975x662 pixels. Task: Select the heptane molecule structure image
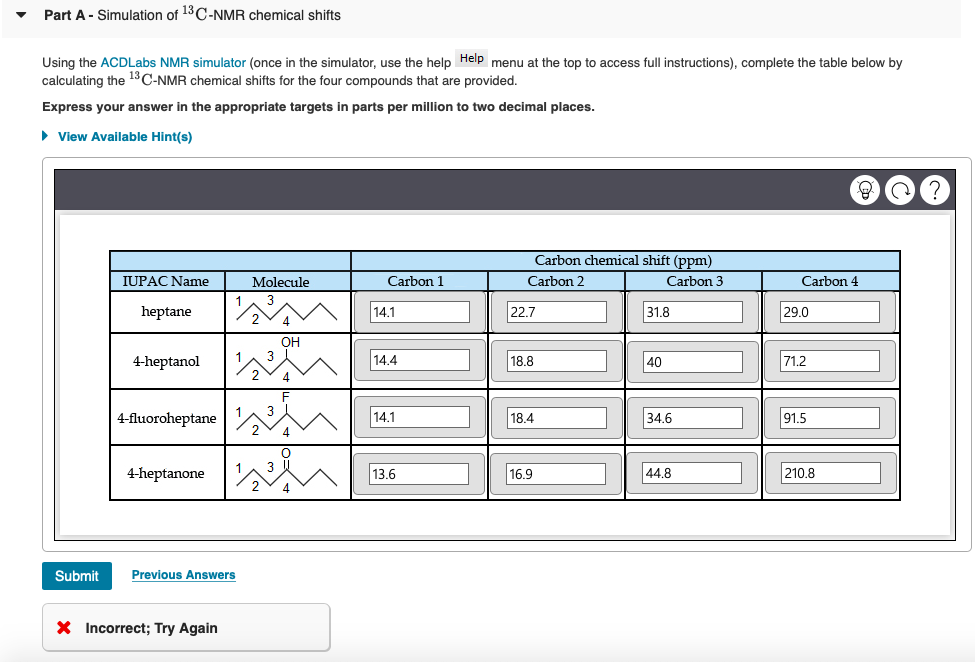pos(287,311)
